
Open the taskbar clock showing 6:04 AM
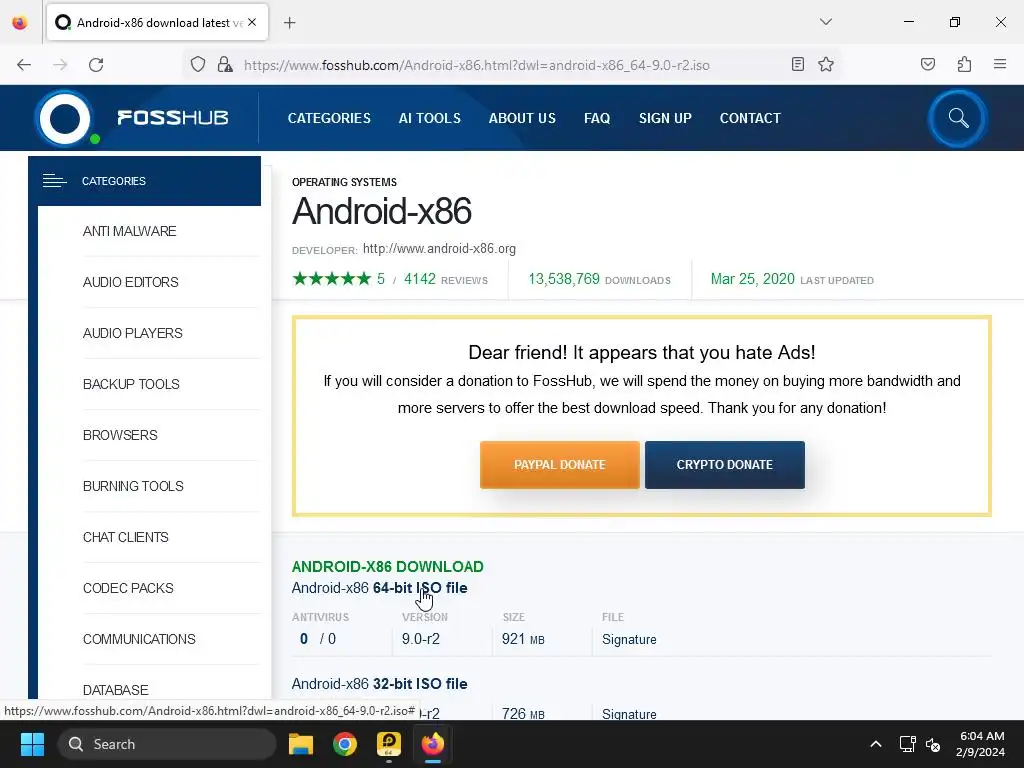(x=981, y=744)
